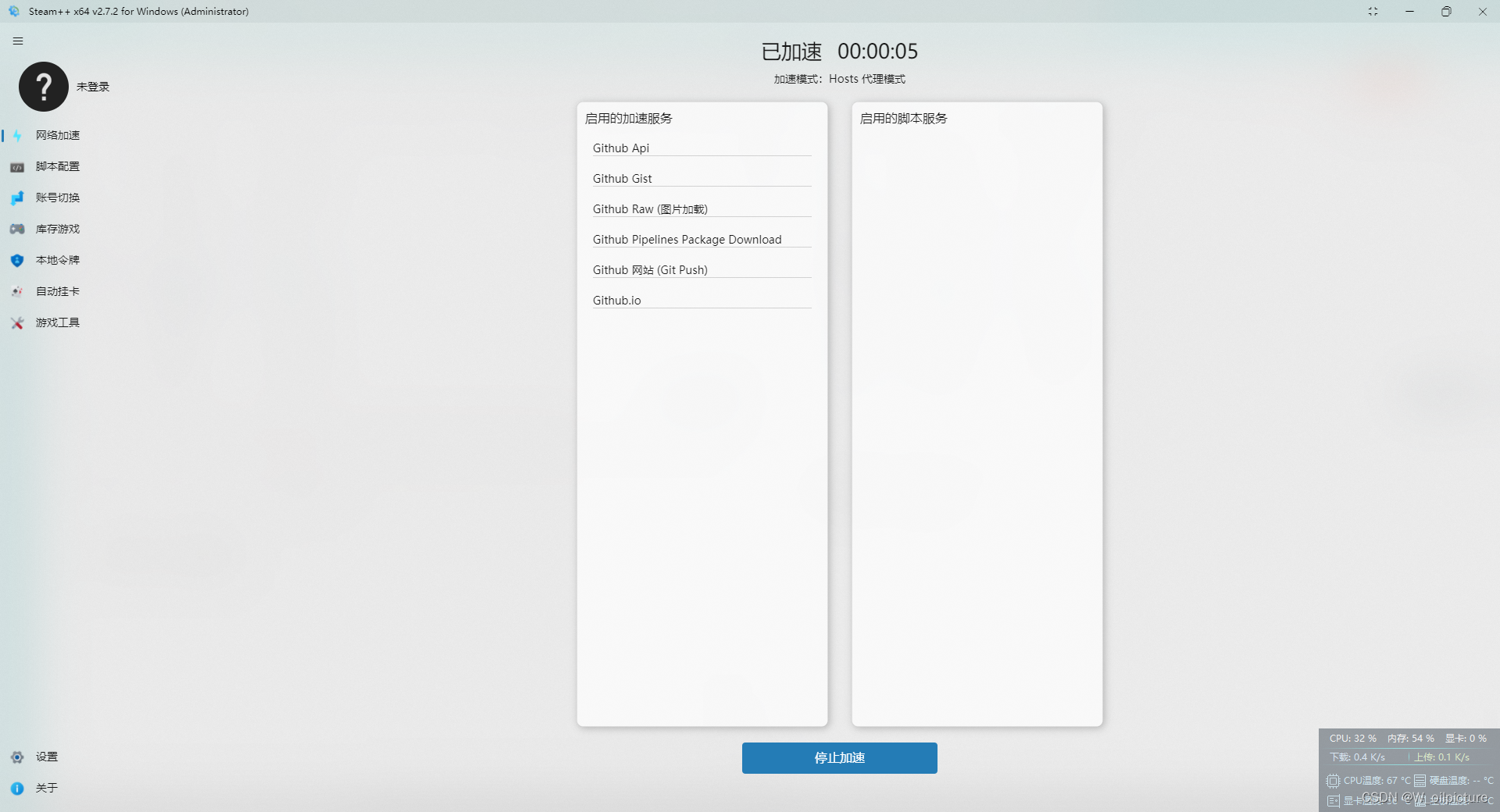Image resolution: width=1500 pixels, height=812 pixels.
Task: Click the question-mark user avatar
Action: (44, 87)
